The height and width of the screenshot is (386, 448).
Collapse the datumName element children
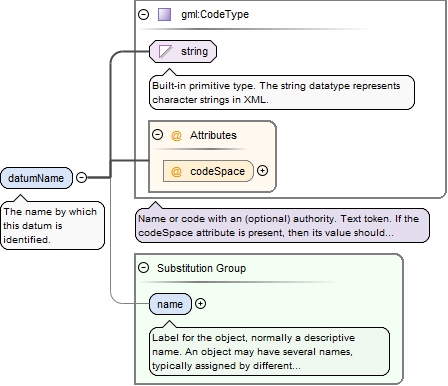coord(81,177)
